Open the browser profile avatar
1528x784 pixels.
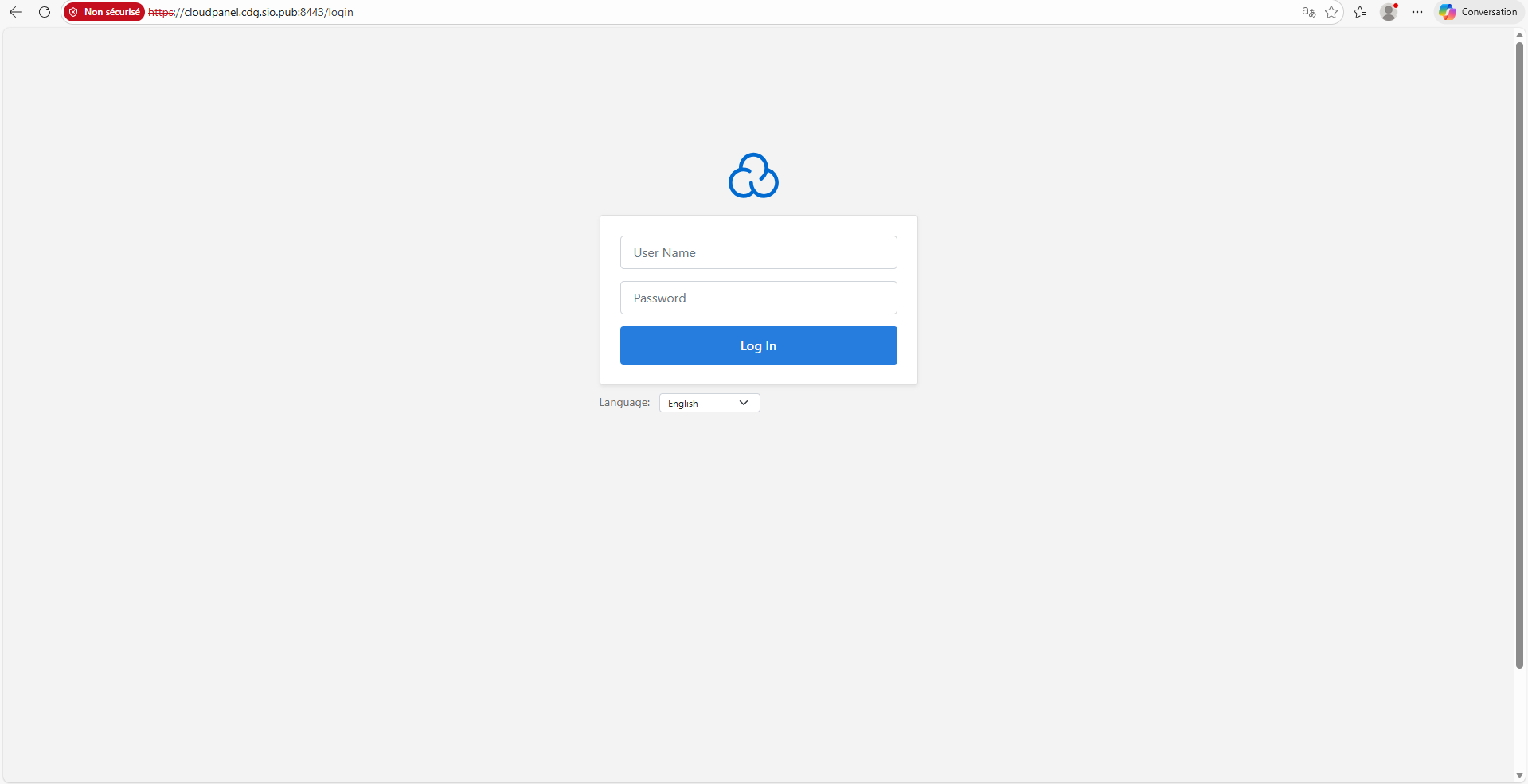pos(1389,12)
